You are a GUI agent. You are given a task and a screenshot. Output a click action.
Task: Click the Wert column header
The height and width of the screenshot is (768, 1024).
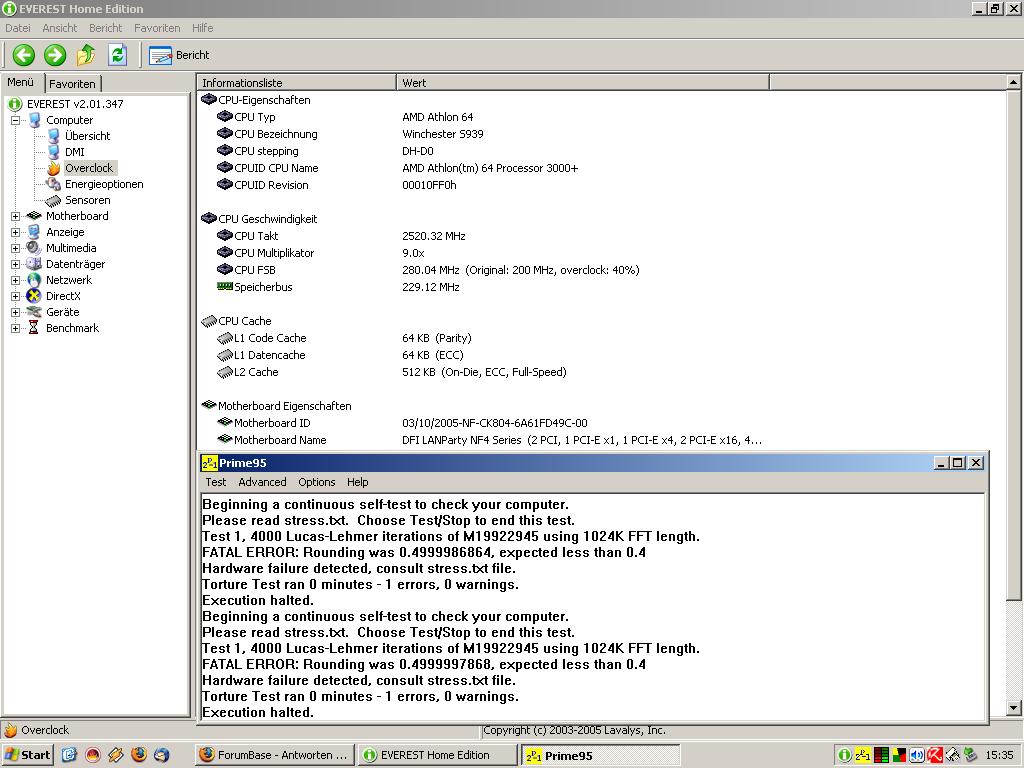[x=583, y=83]
